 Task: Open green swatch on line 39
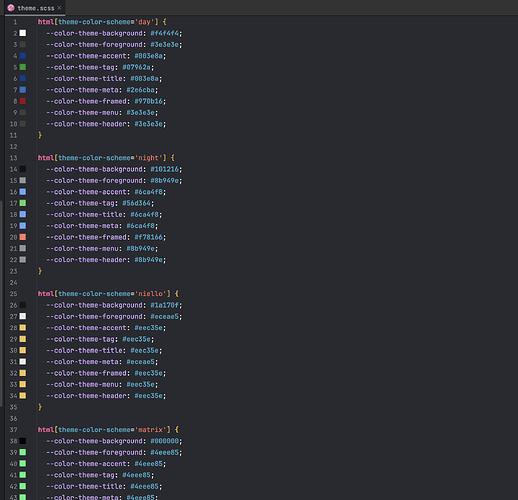[23, 452]
